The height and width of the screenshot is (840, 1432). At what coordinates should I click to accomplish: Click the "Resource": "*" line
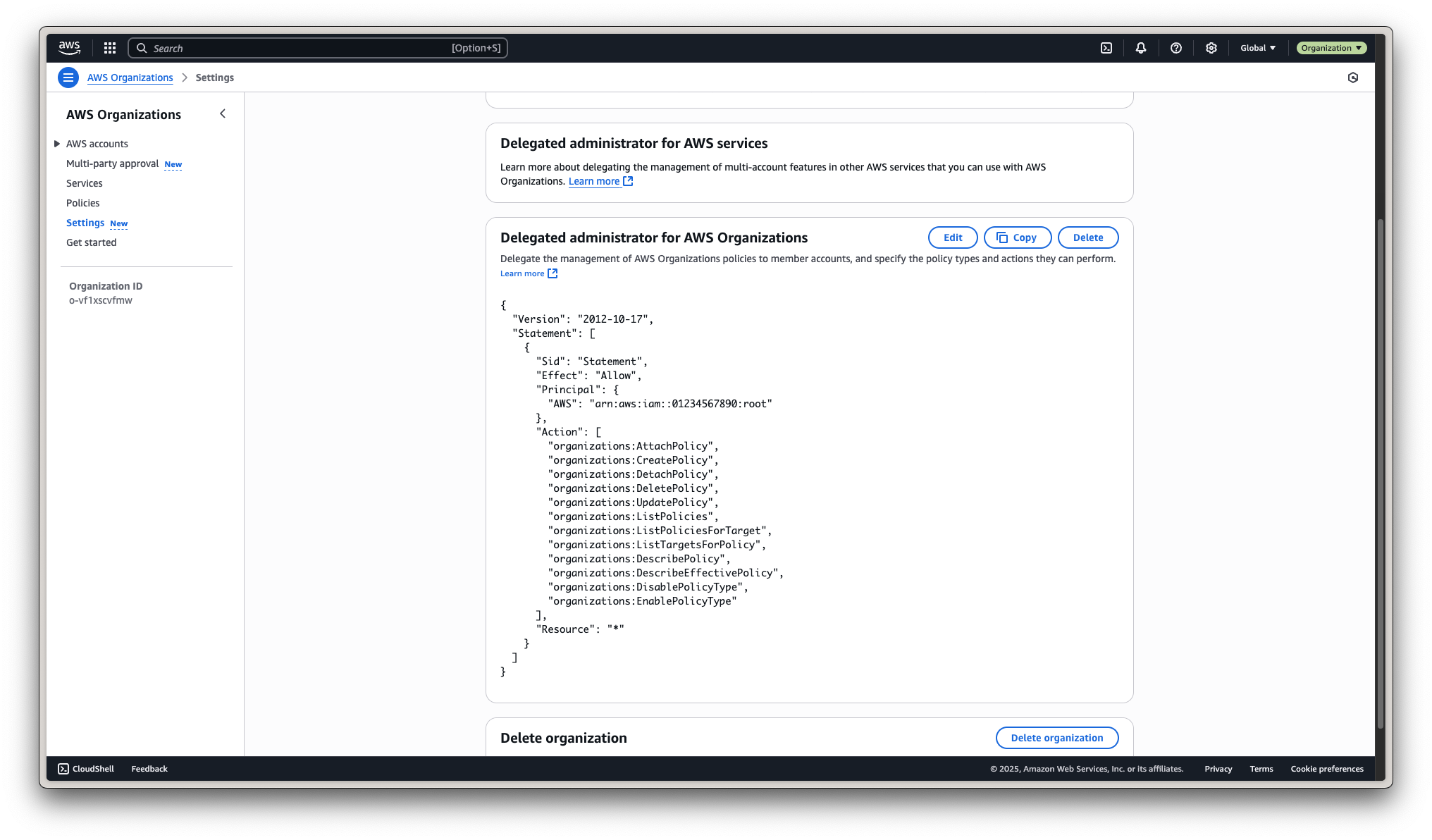pyautogui.click(x=580, y=629)
